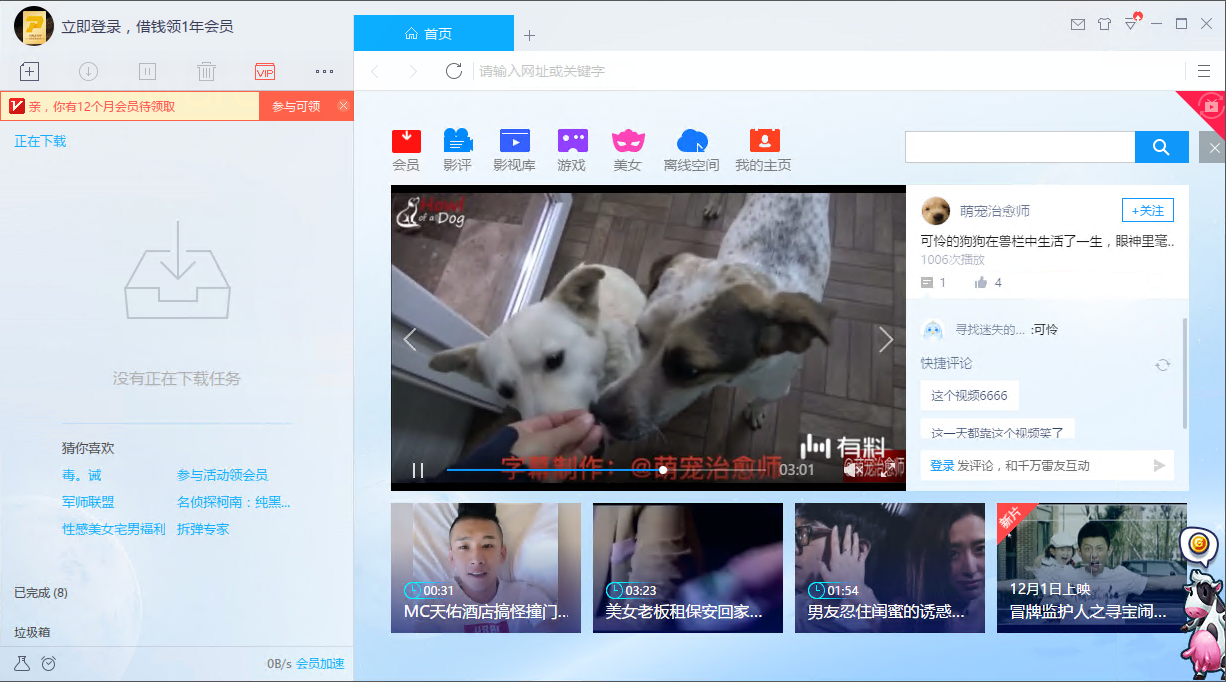Click the 参与活动领会员 link

pos(222,475)
